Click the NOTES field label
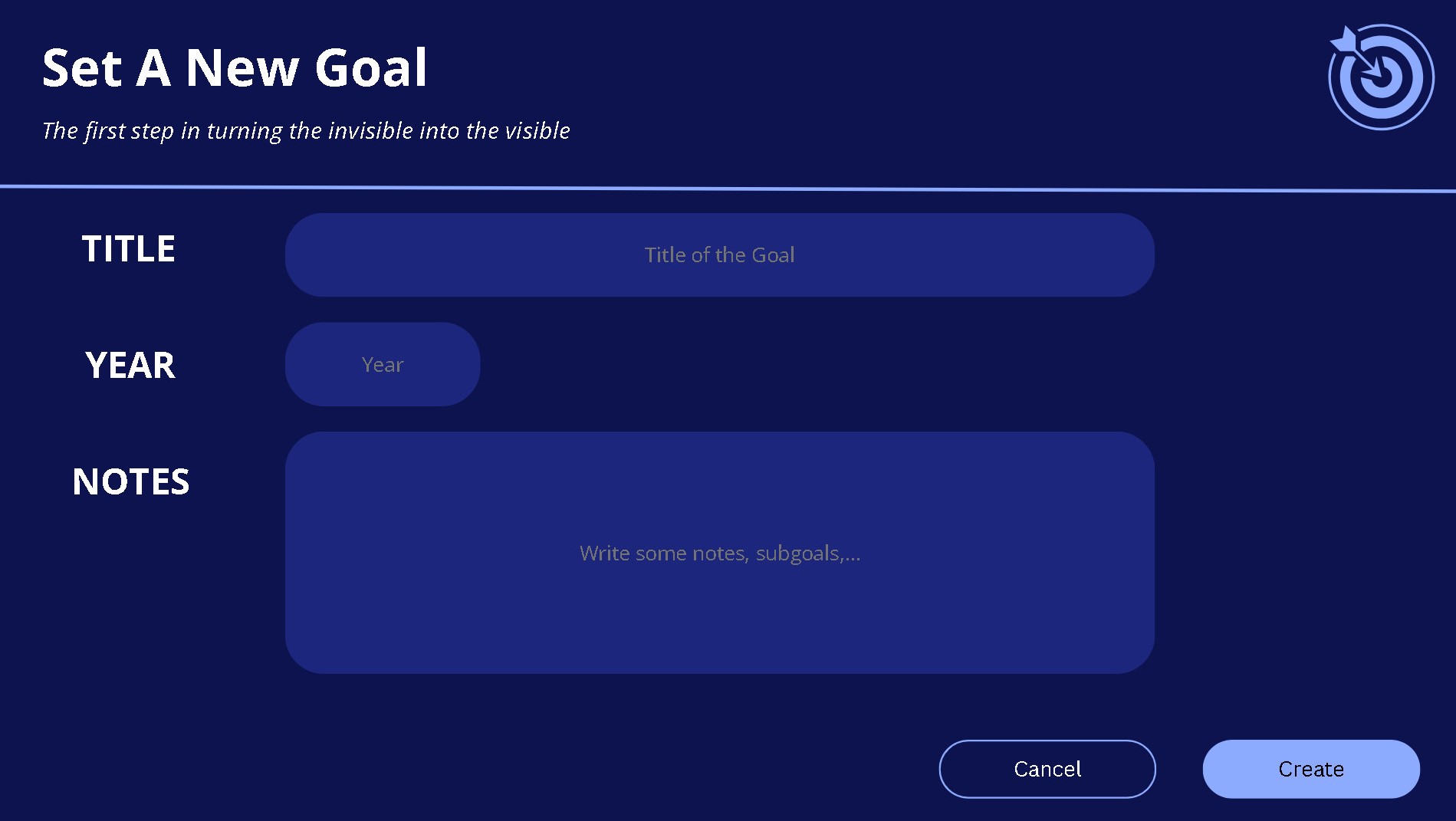 pos(131,481)
